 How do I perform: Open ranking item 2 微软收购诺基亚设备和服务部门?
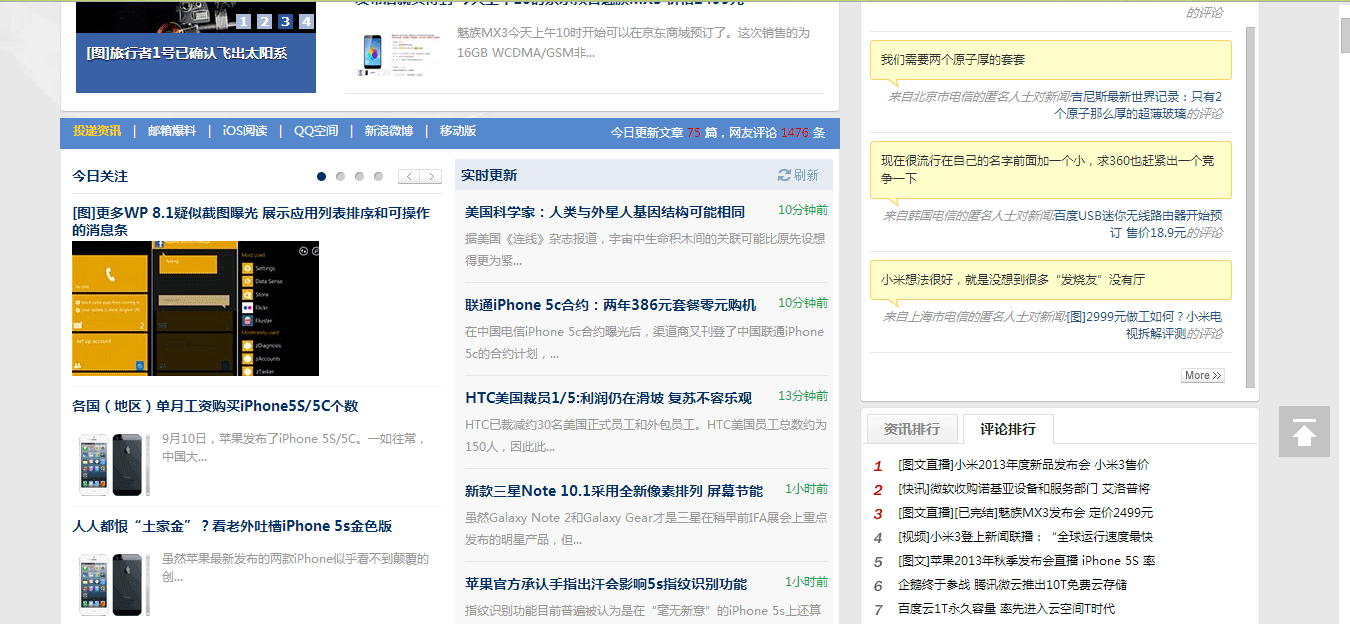point(1024,489)
